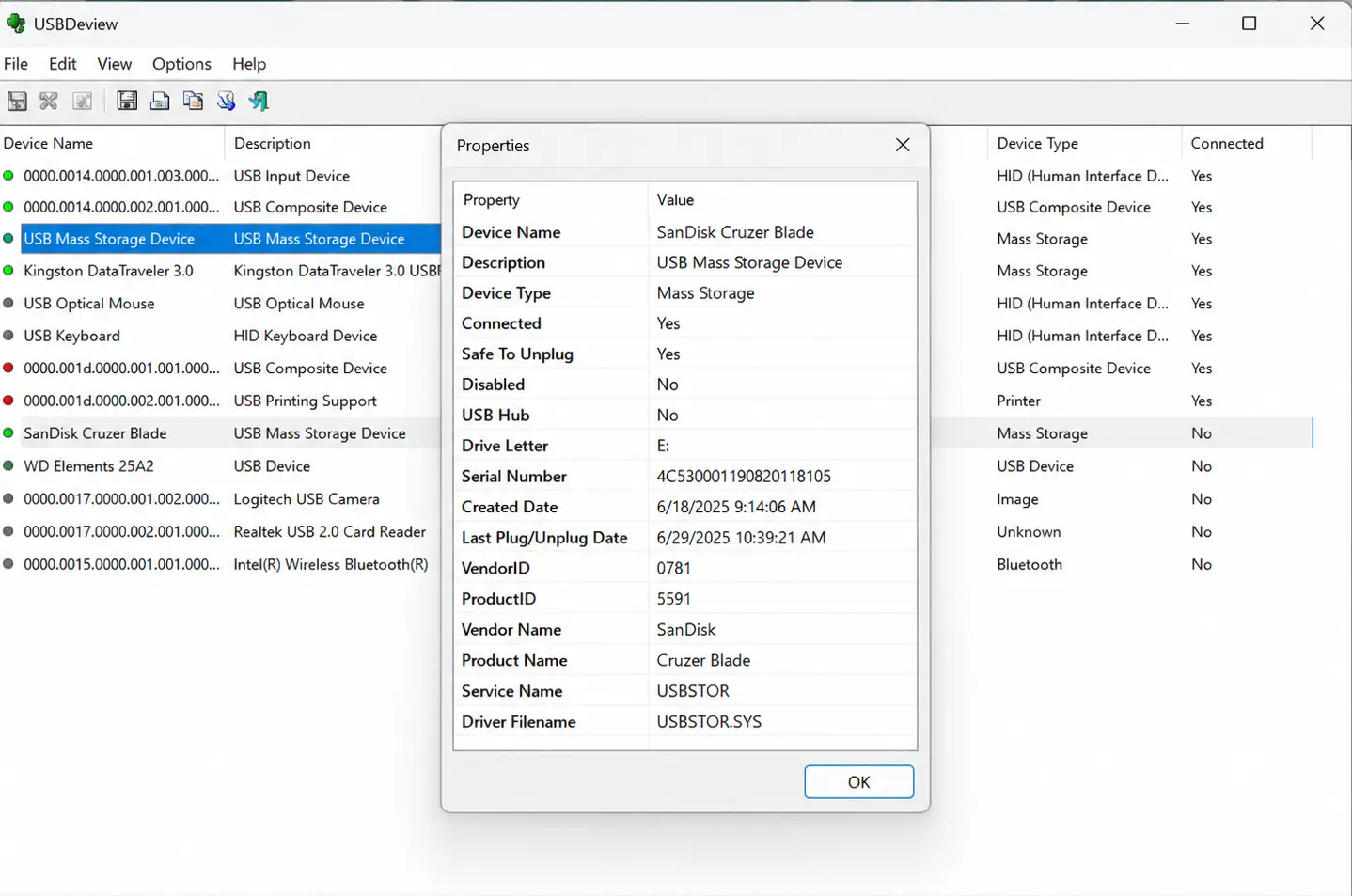Click Created Date value 6/18/2025 9:14:06 AM
This screenshot has width=1352, height=896.
pyautogui.click(x=736, y=507)
